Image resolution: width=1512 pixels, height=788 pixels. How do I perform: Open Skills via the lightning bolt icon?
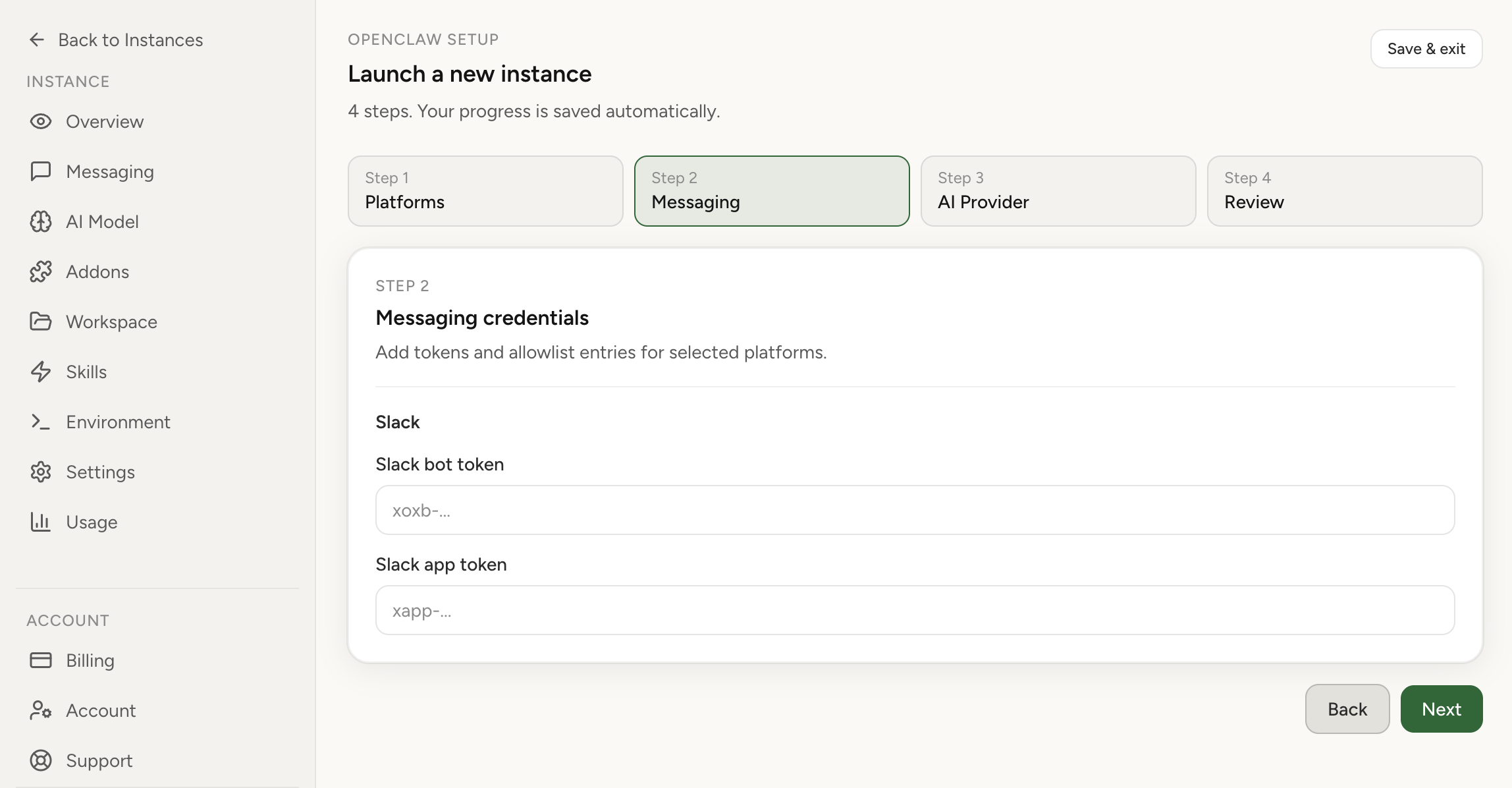(x=41, y=372)
